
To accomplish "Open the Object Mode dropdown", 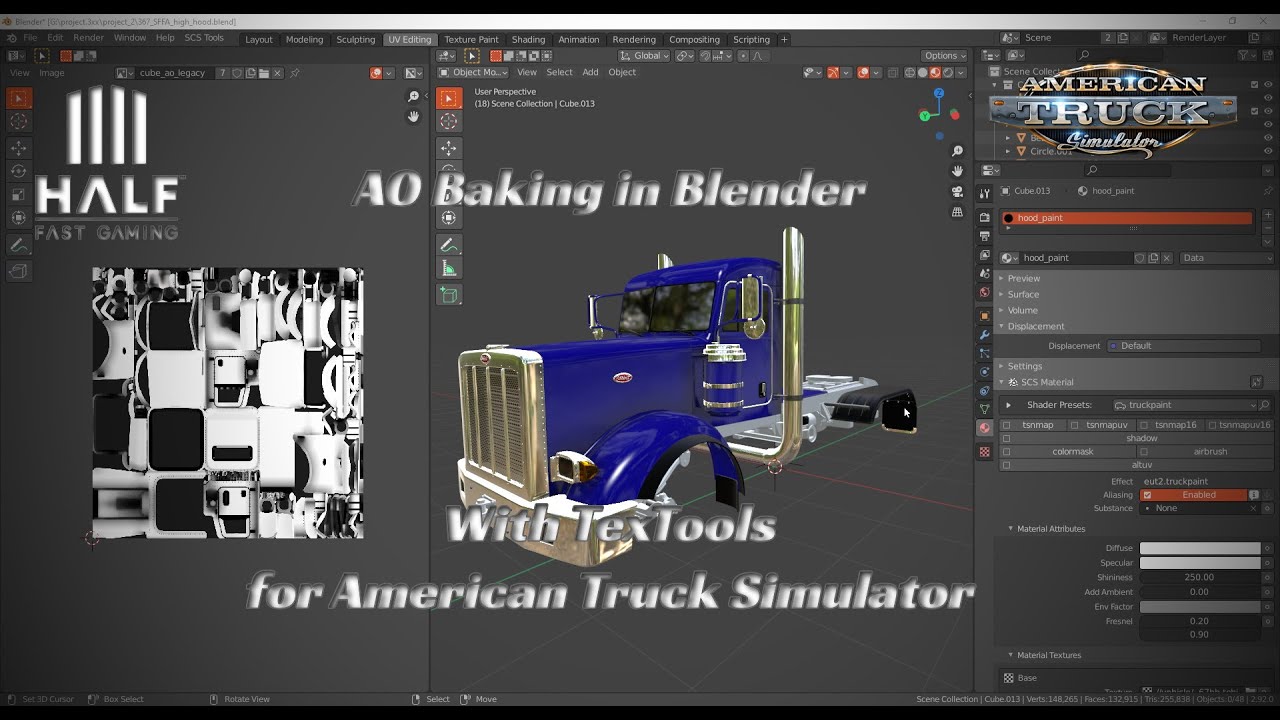I will (x=473, y=72).
